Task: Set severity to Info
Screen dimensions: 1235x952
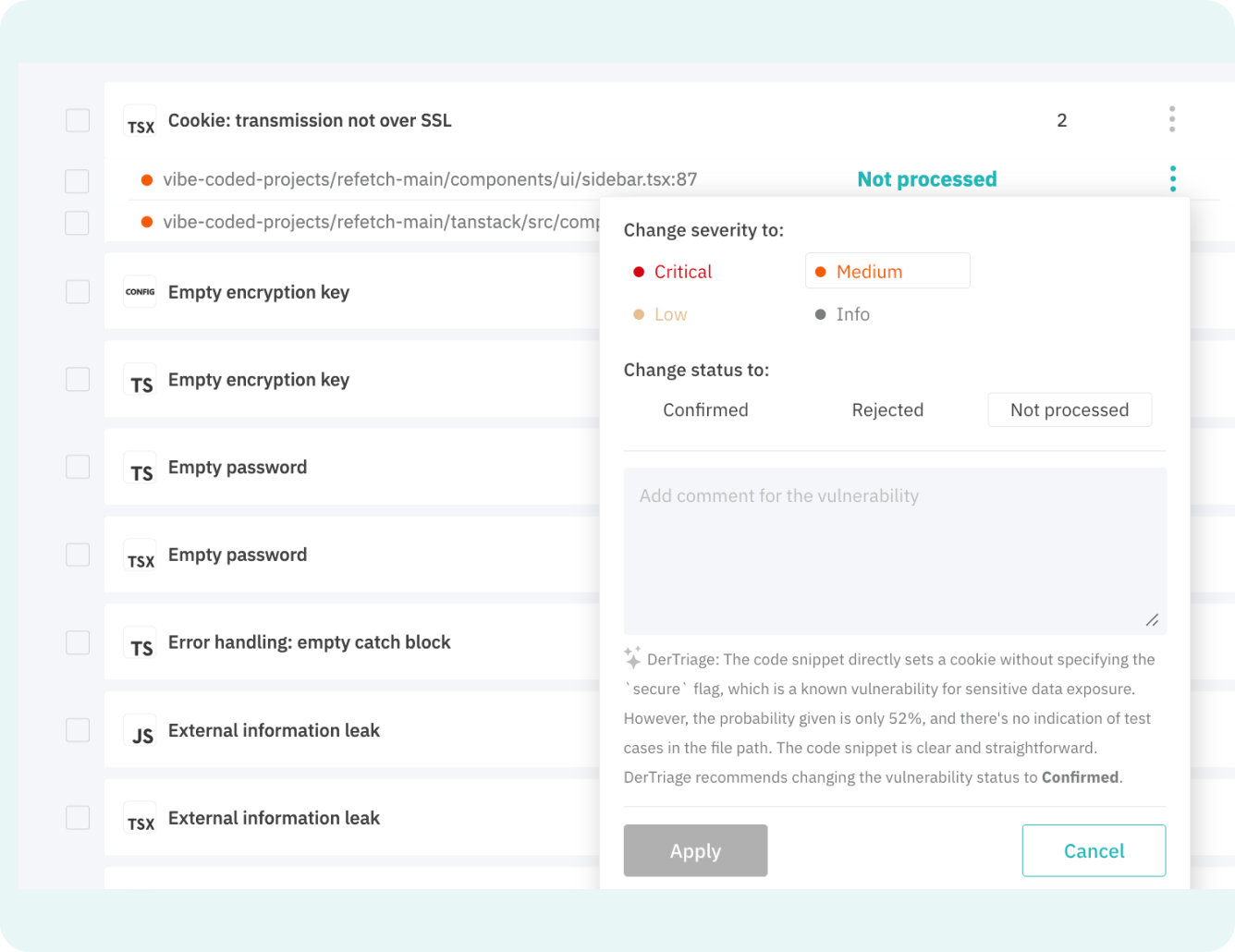Action: (842, 314)
